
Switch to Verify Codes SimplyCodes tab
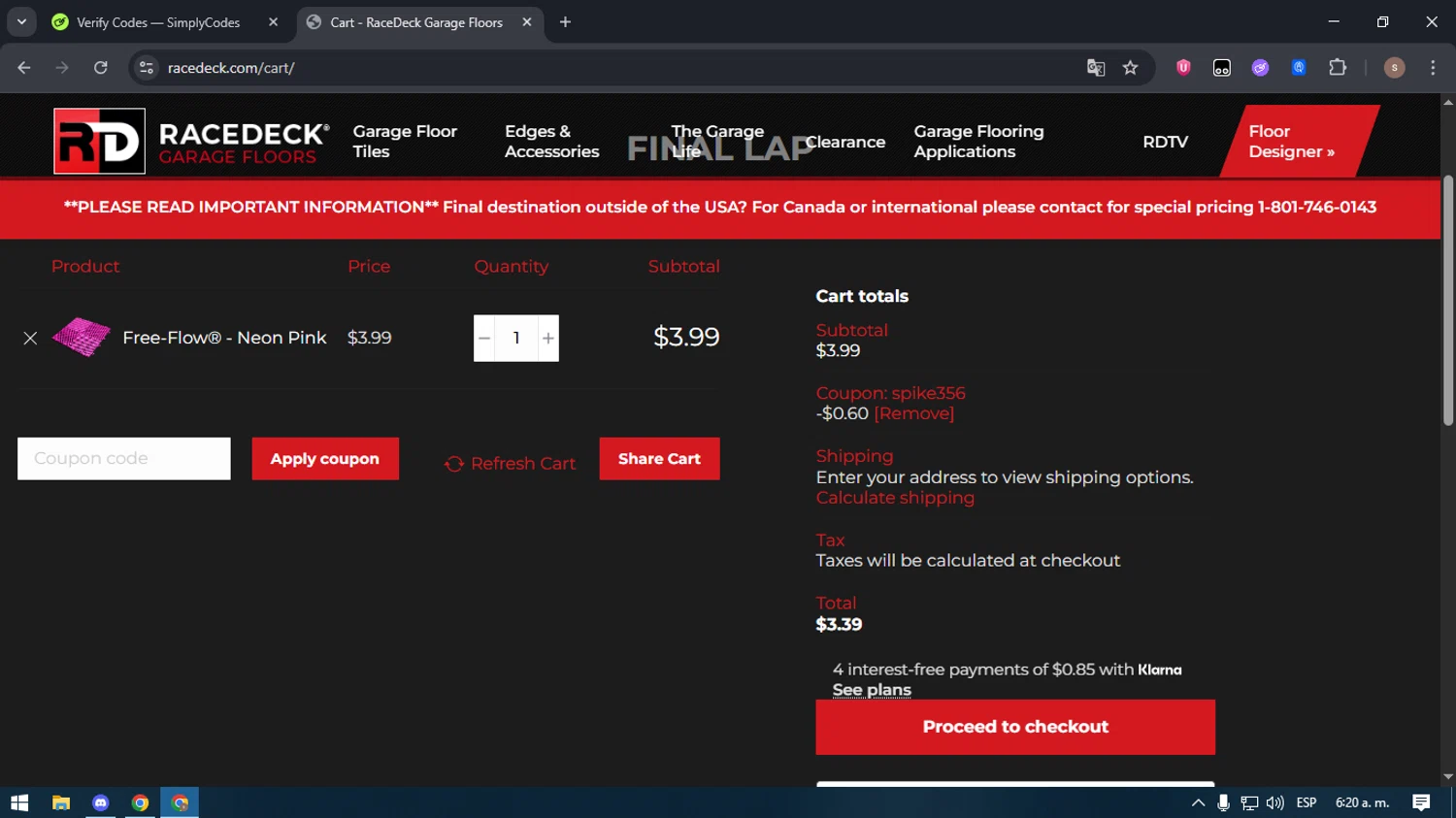(158, 22)
